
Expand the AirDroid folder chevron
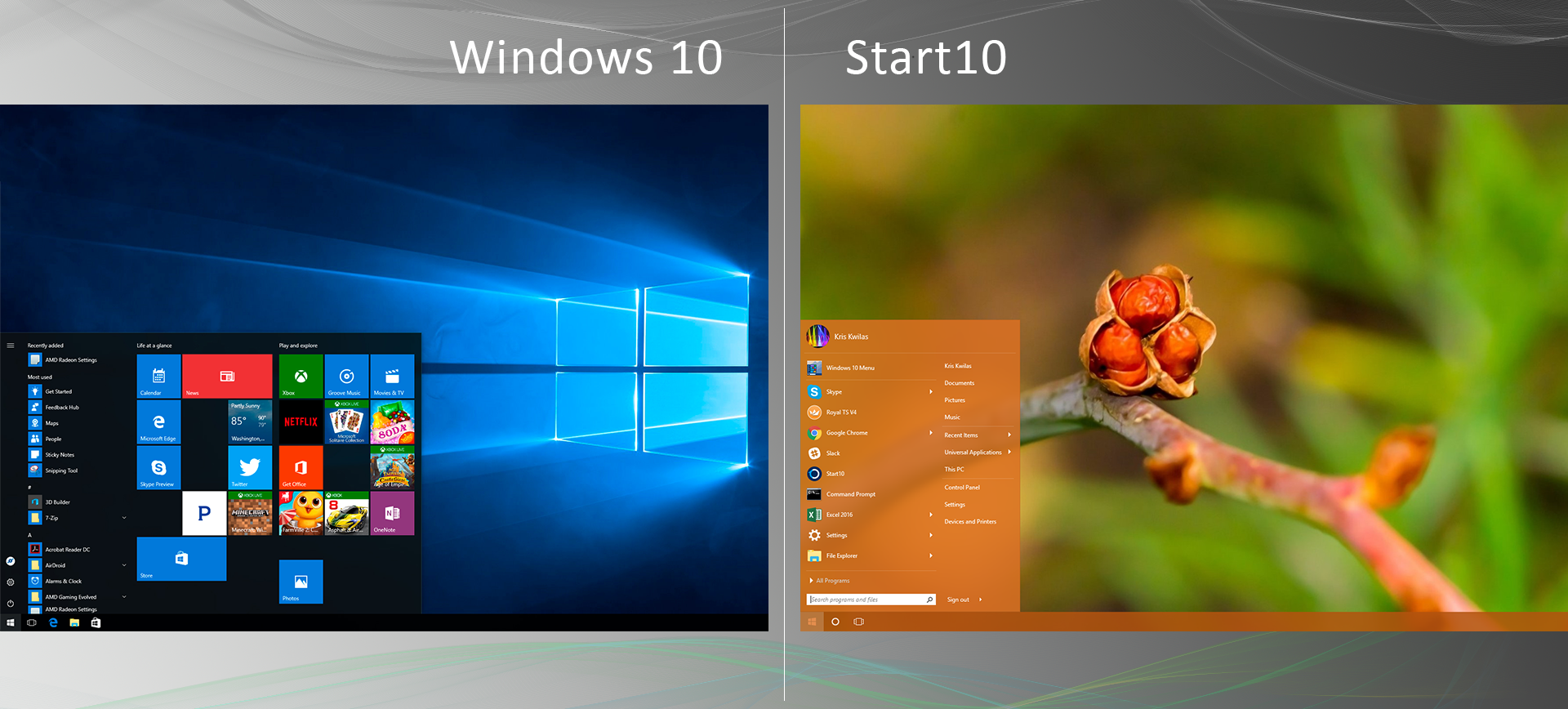click(x=124, y=565)
